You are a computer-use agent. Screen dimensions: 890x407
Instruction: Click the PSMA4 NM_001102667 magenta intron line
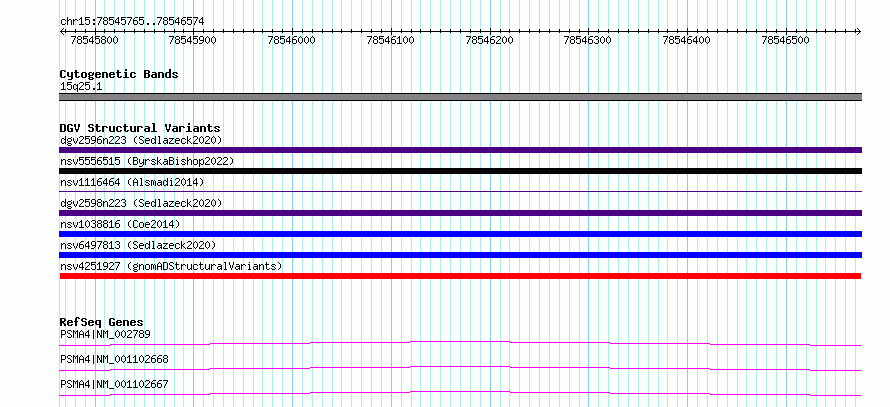[x=460, y=393]
